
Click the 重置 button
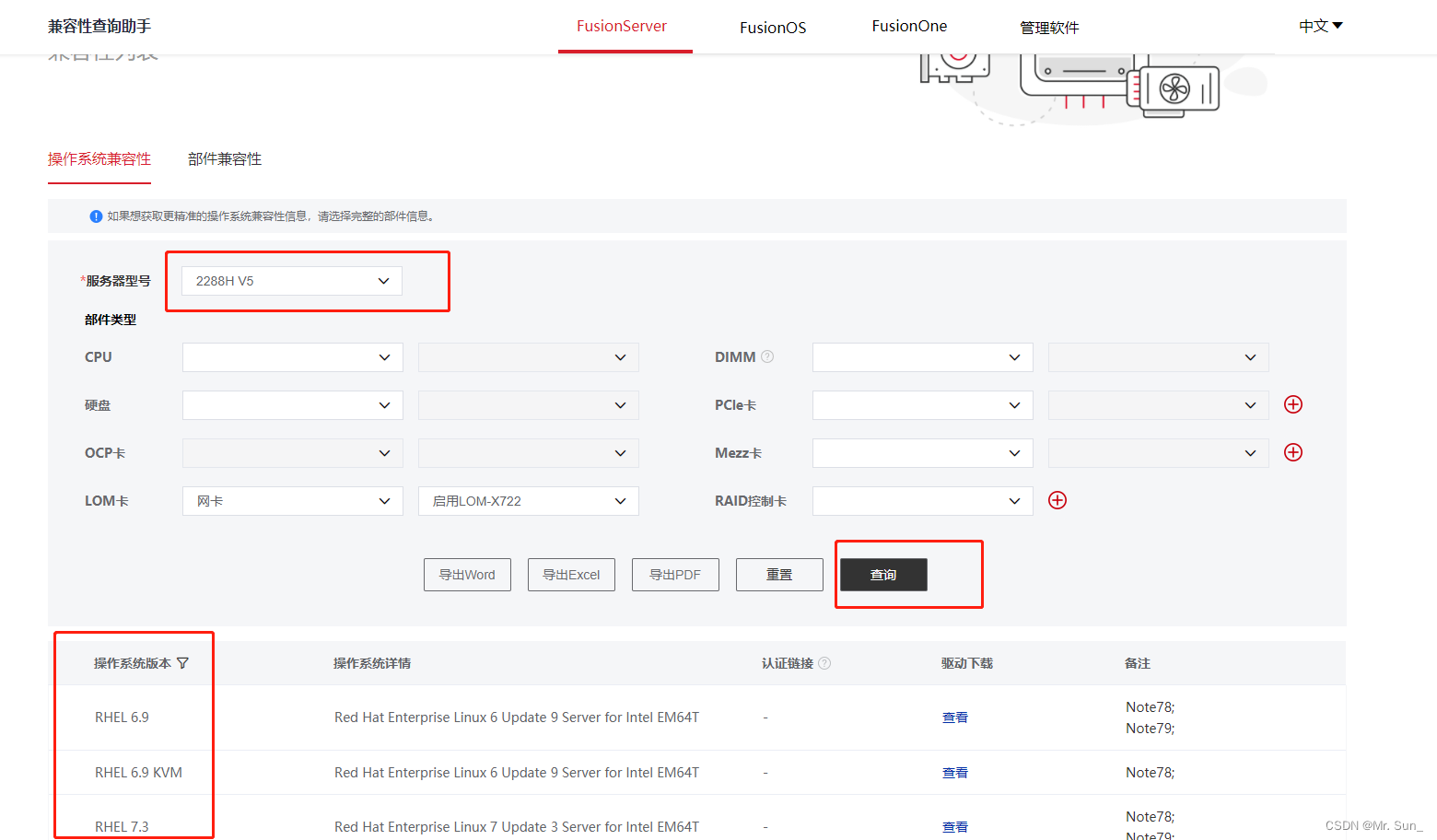click(779, 575)
